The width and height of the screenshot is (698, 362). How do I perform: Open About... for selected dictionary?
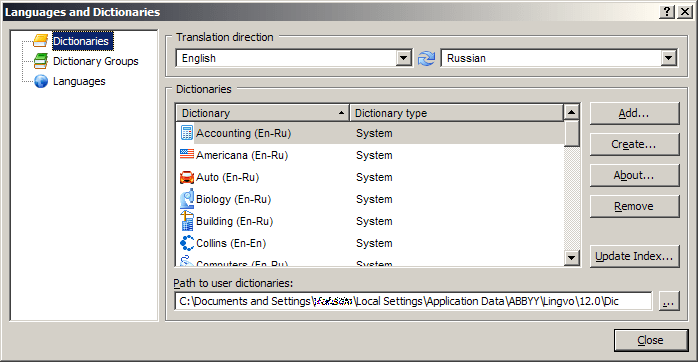(634, 175)
